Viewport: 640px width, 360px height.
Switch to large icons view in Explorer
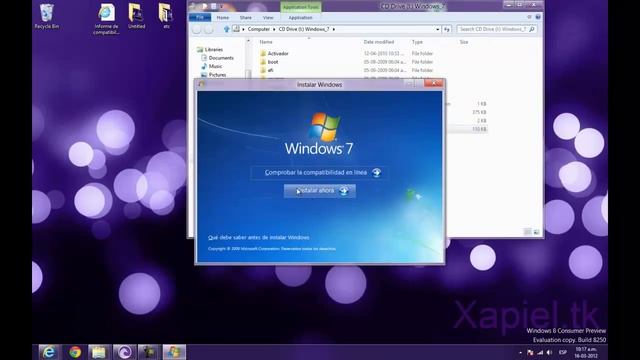(x=536, y=232)
